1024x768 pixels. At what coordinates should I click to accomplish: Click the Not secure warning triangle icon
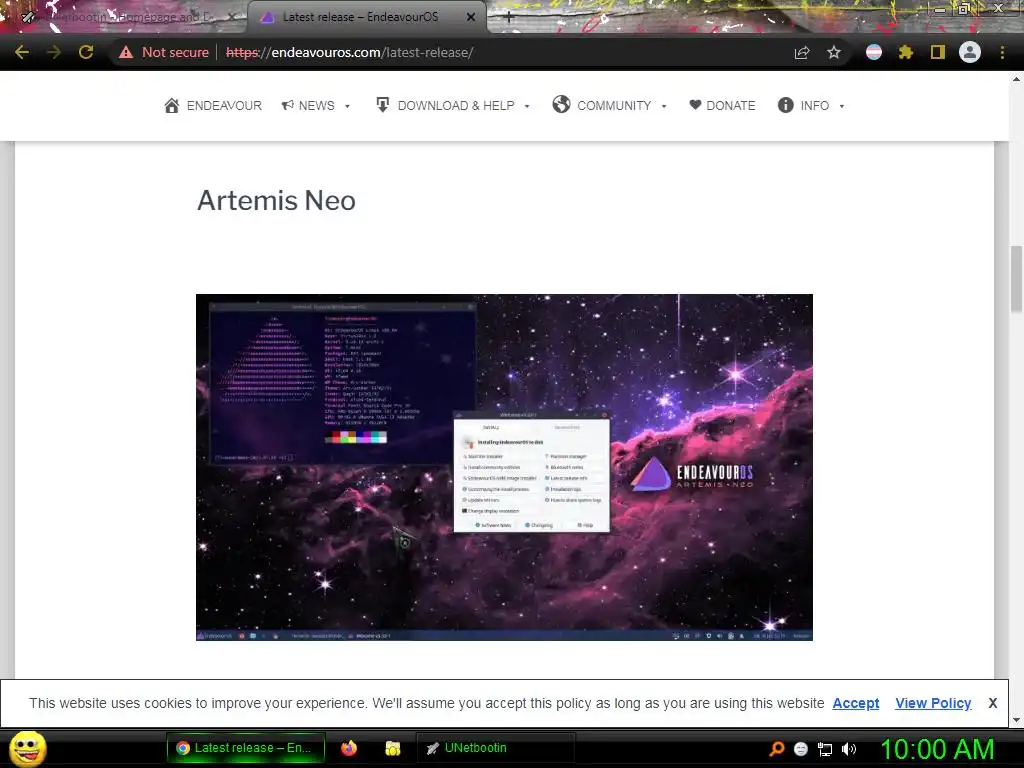click(126, 52)
